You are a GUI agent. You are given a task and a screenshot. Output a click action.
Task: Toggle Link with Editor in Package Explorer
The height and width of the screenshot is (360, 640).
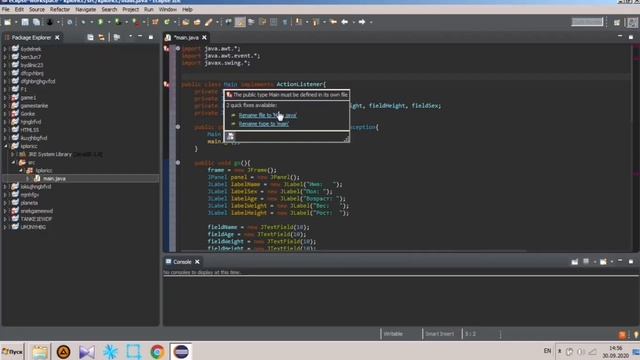pyautogui.click(x=101, y=38)
